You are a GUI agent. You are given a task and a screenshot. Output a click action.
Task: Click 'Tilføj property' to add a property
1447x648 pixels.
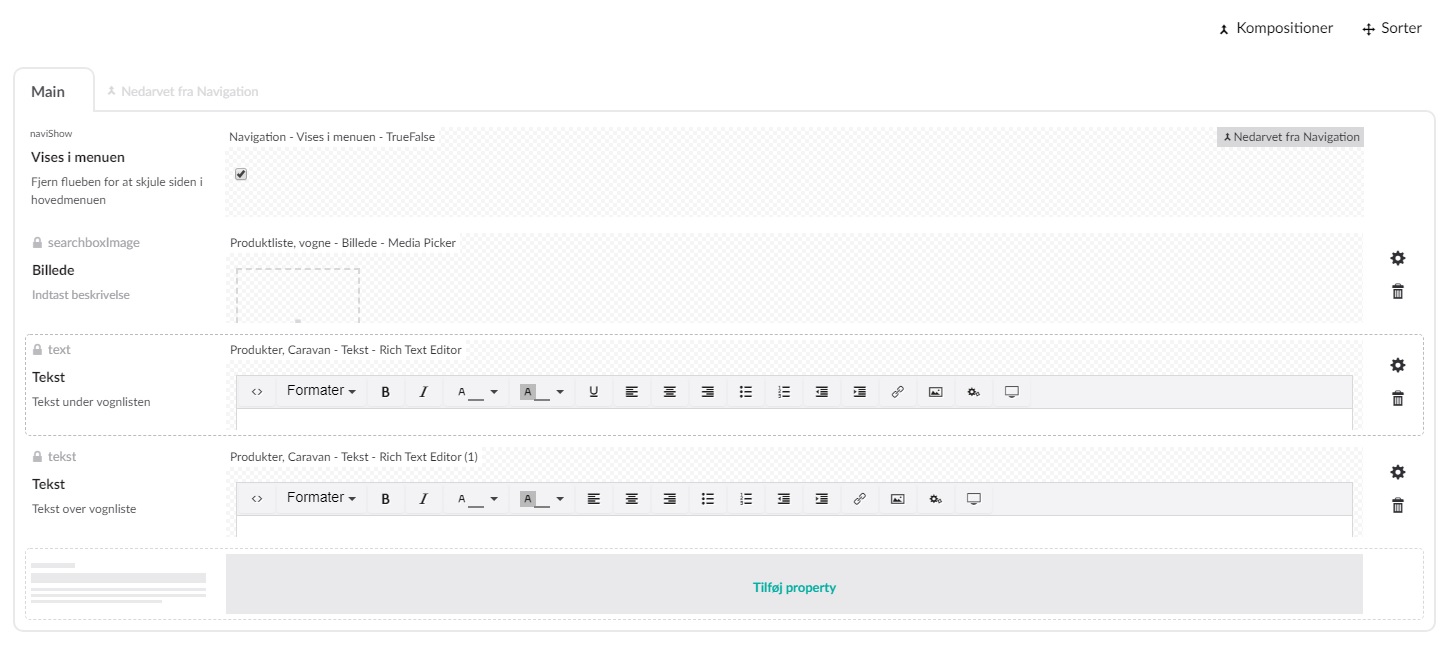click(794, 587)
